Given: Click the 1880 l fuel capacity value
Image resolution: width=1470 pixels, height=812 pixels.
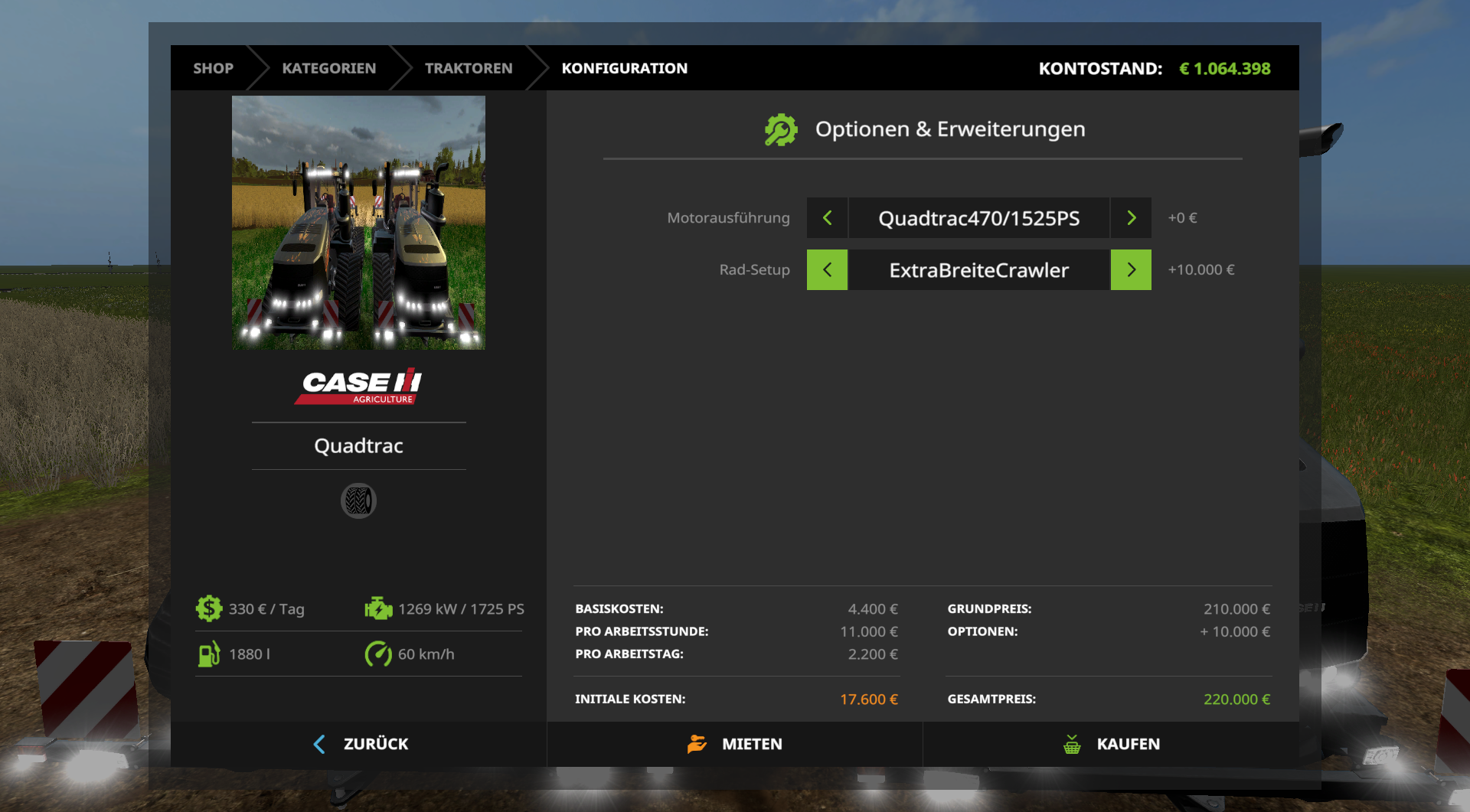Looking at the screenshot, I should [x=250, y=654].
